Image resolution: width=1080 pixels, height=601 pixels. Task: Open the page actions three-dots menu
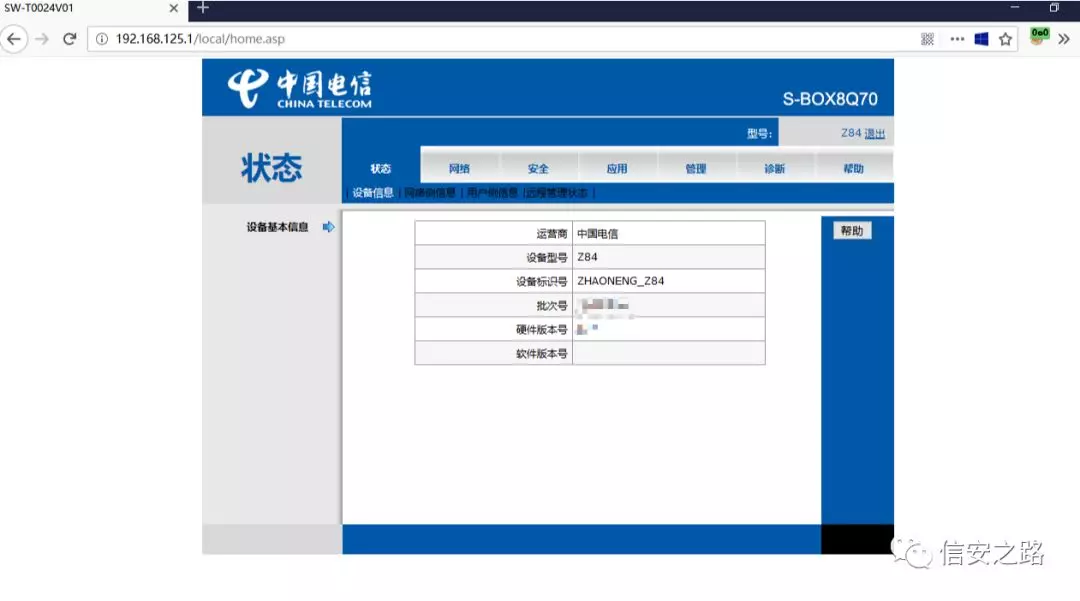tap(957, 39)
